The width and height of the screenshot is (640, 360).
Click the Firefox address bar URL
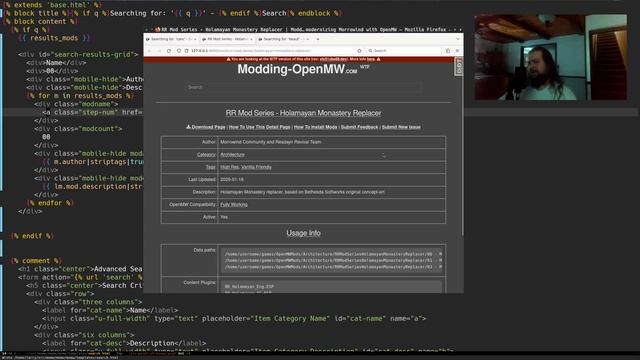coord(251,51)
